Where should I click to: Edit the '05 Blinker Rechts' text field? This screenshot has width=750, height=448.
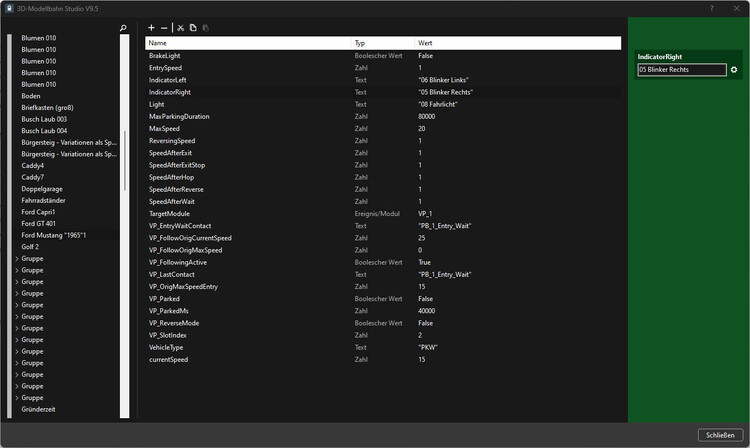click(x=681, y=70)
